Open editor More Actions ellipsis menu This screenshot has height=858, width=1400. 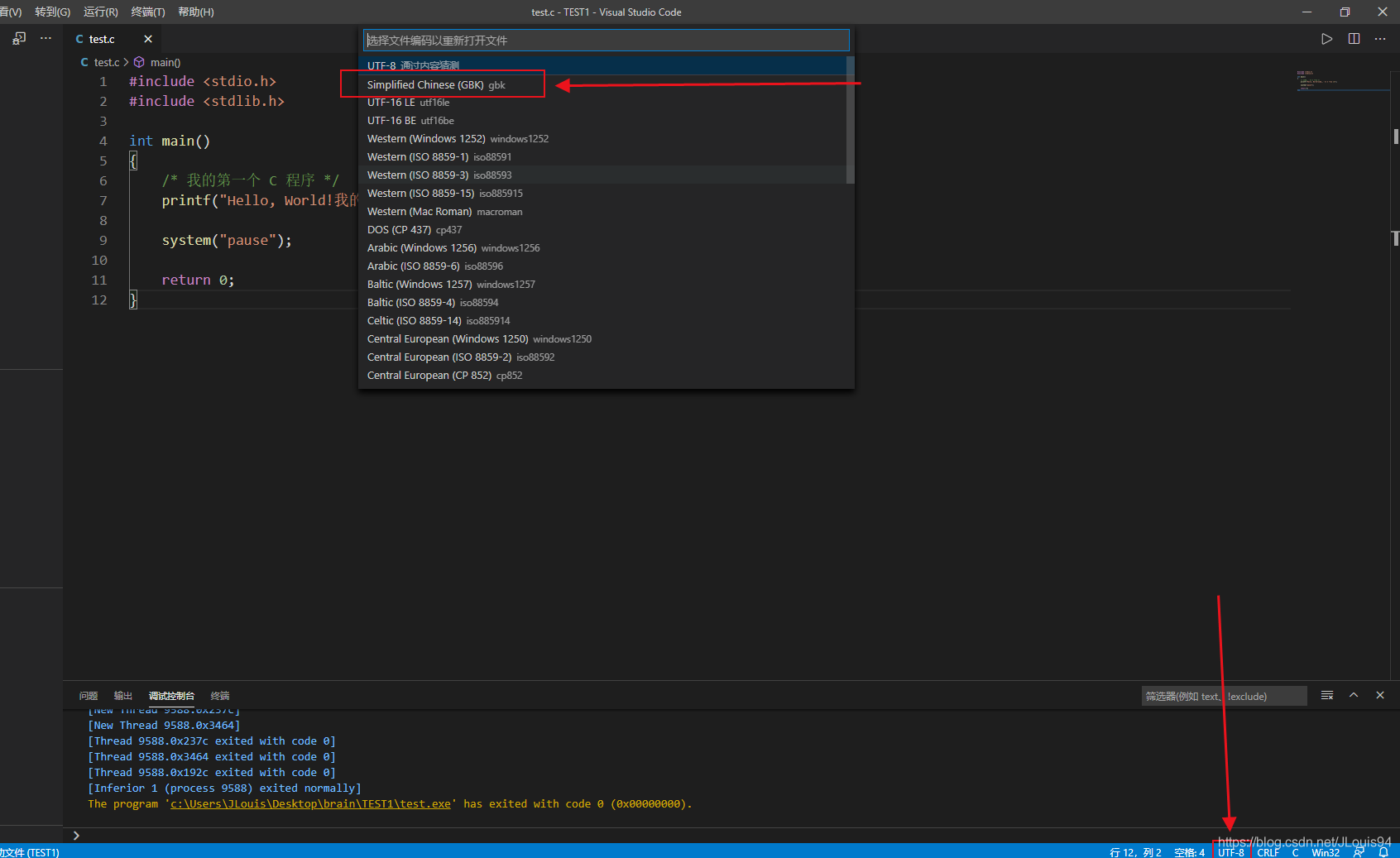(x=1380, y=39)
